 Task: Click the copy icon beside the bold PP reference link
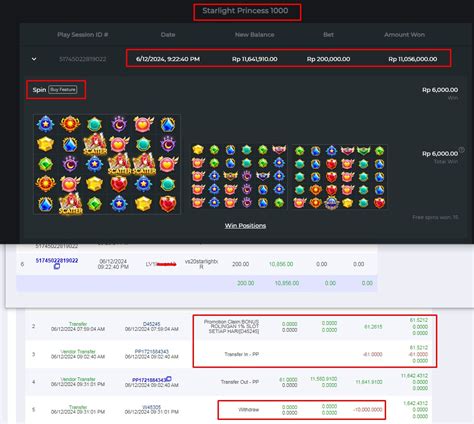coord(169,379)
